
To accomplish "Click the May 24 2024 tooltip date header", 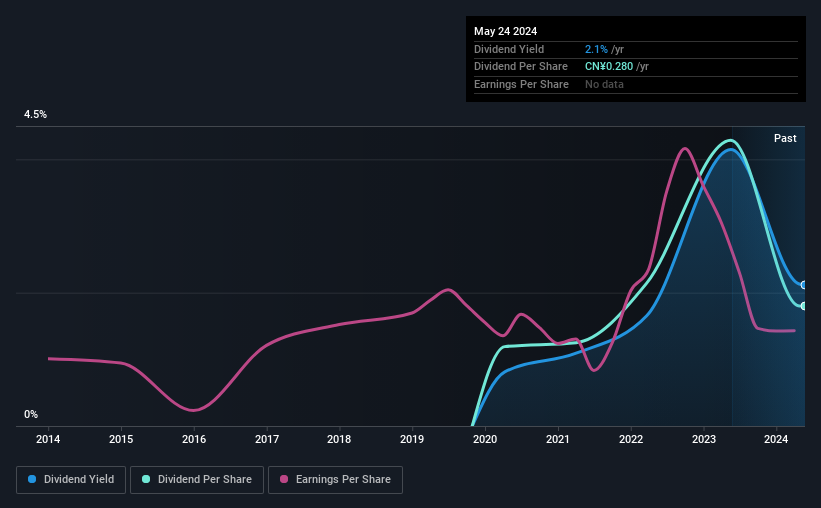I will pyautogui.click(x=505, y=31).
